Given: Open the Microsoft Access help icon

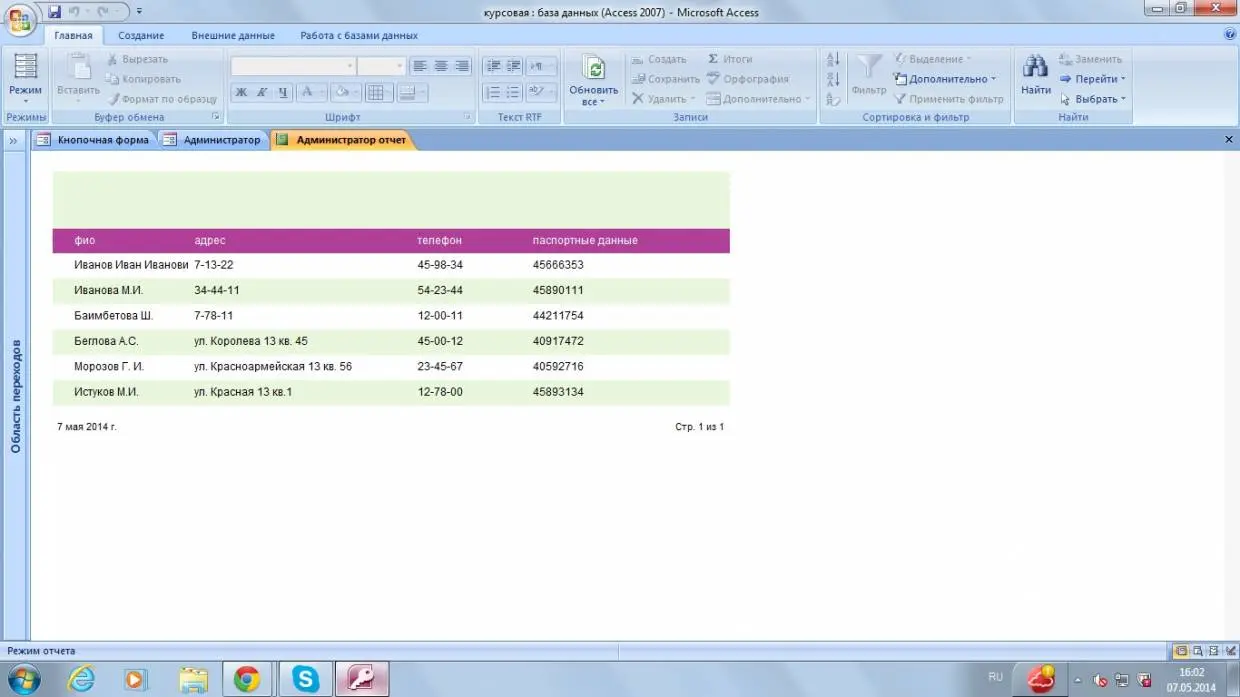Looking at the screenshot, I should point(1230,35).
